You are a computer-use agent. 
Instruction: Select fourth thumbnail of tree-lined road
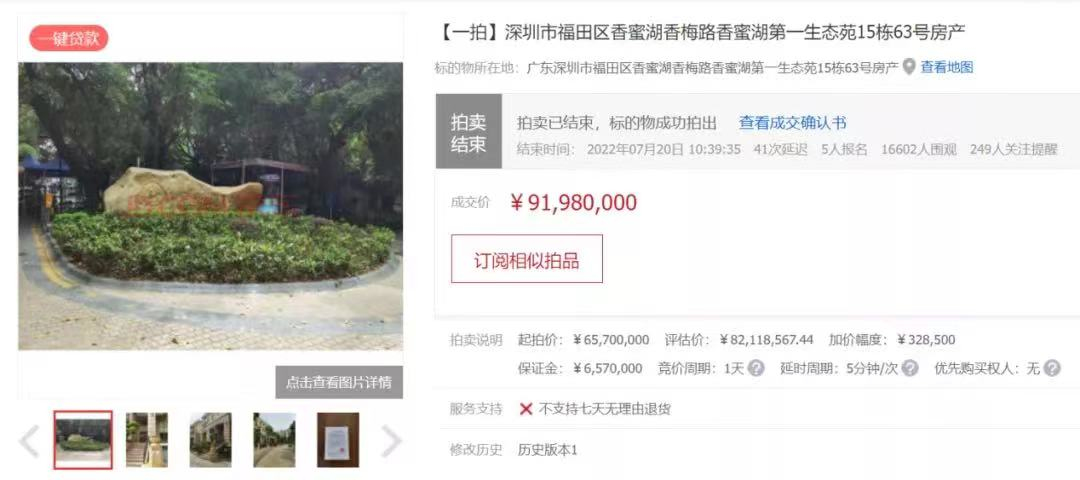(x=274, y=440)
